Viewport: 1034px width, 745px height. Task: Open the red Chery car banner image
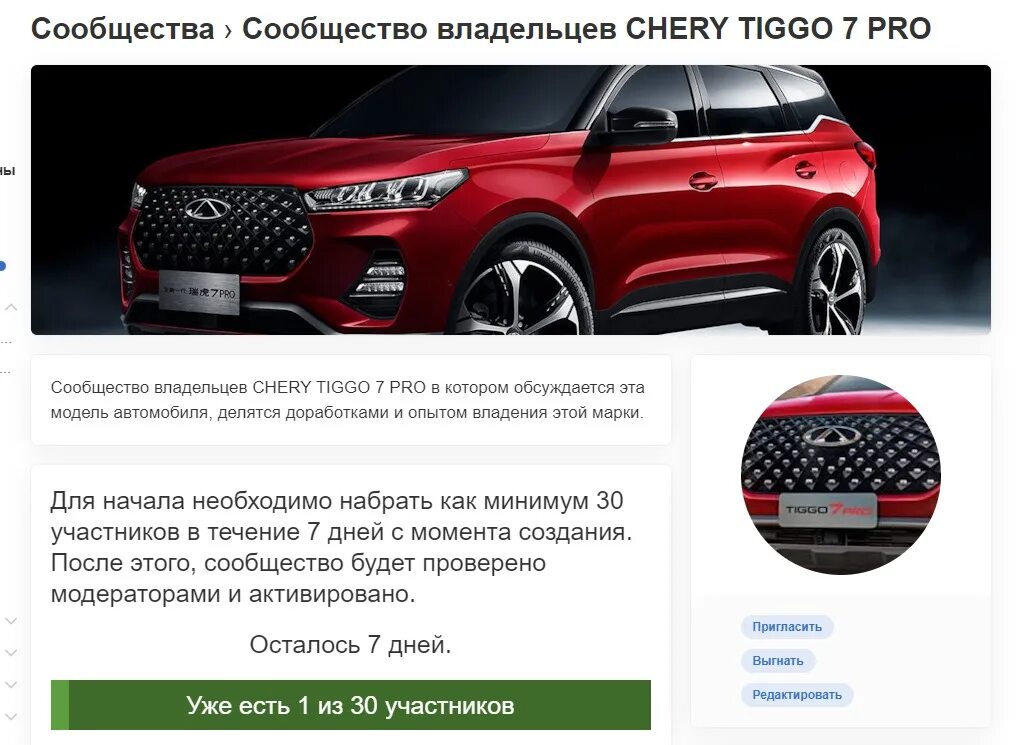[x=510, y=200]
